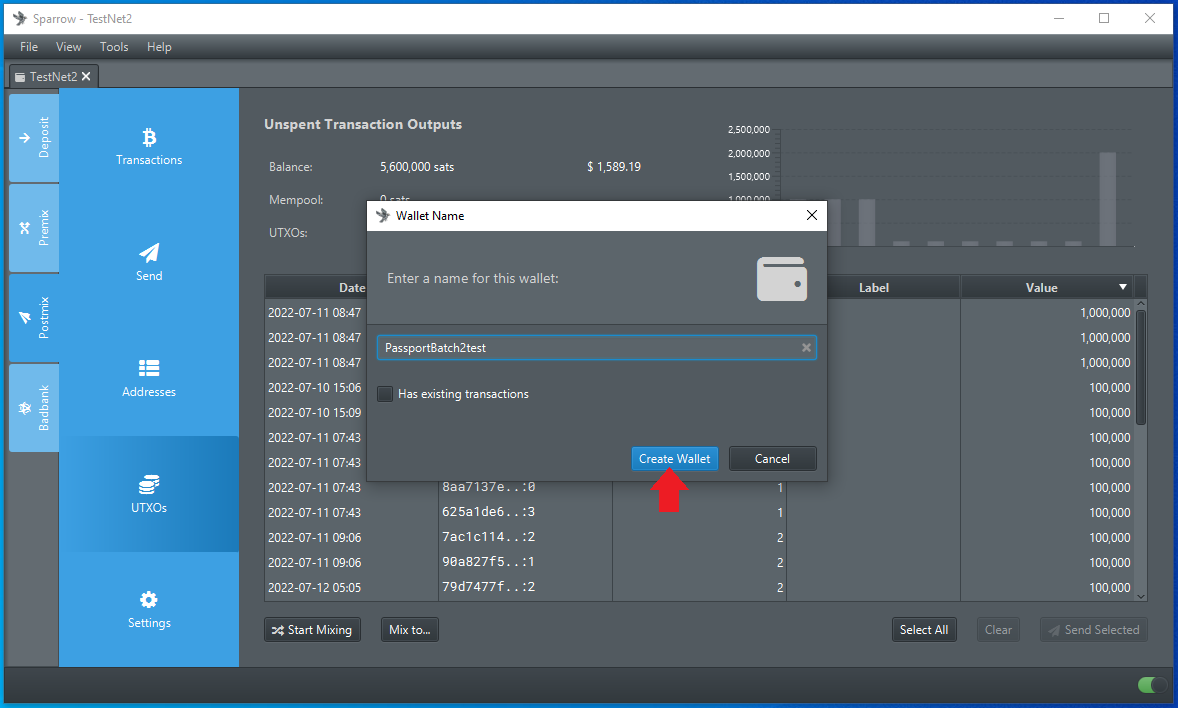Sort by the Value column header
The image size is (1178, 708).
[1047, 287]
